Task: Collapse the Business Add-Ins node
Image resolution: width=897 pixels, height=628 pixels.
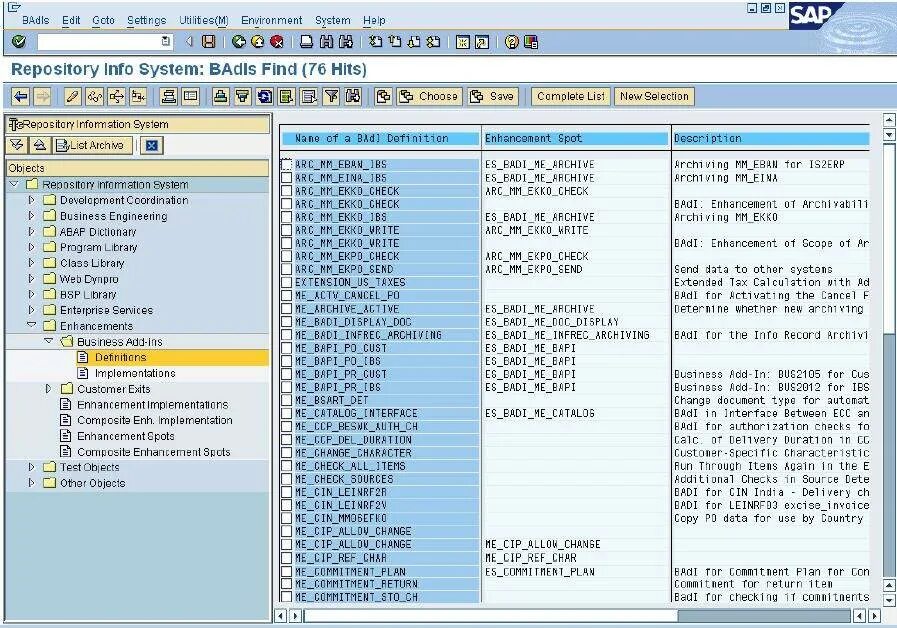Action: 49,341
